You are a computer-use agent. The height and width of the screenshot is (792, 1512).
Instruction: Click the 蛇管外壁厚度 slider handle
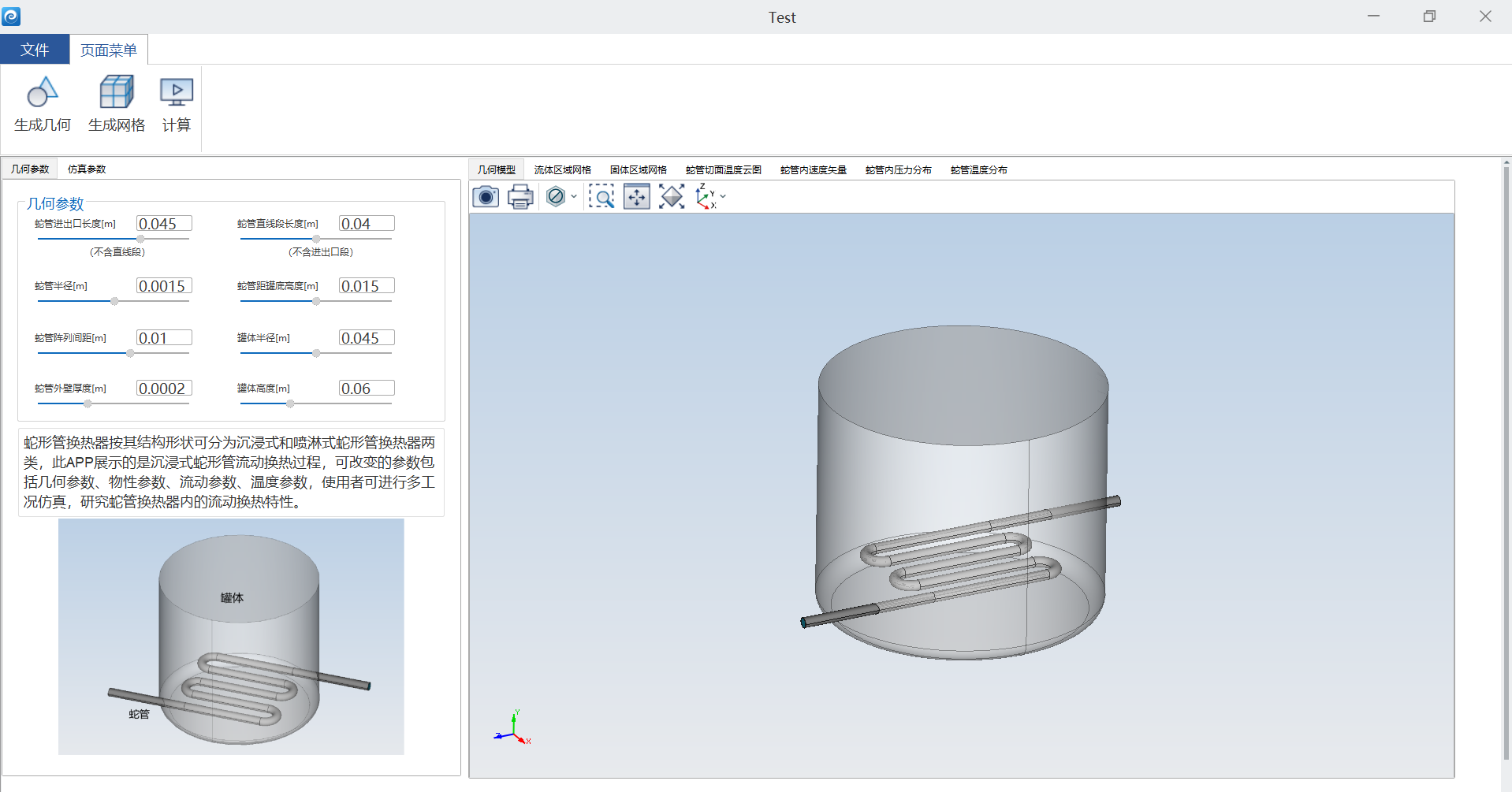click(88, 403)
